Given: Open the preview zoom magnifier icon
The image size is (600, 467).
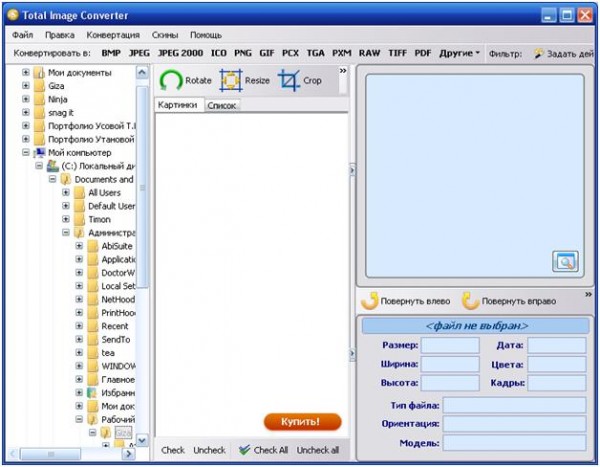Looking at the screenshot, I should click(565, 261).
